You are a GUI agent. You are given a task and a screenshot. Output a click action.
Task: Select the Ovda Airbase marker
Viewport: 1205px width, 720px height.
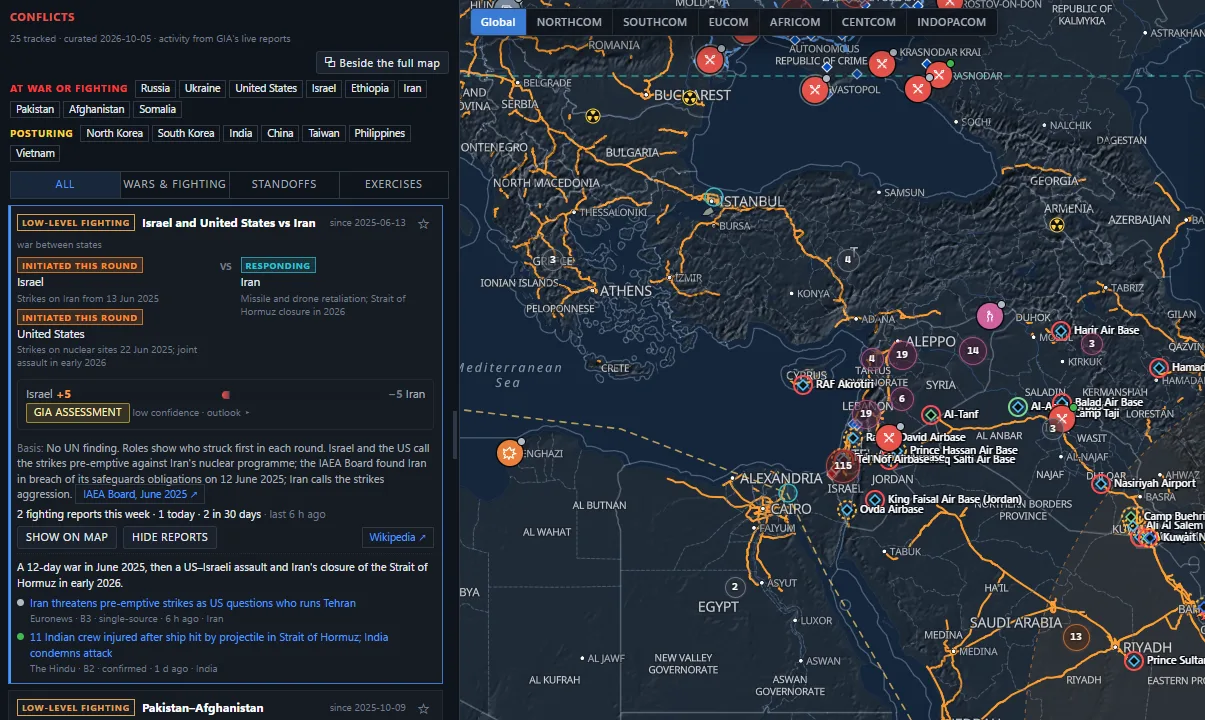click(x=847, y=510)
